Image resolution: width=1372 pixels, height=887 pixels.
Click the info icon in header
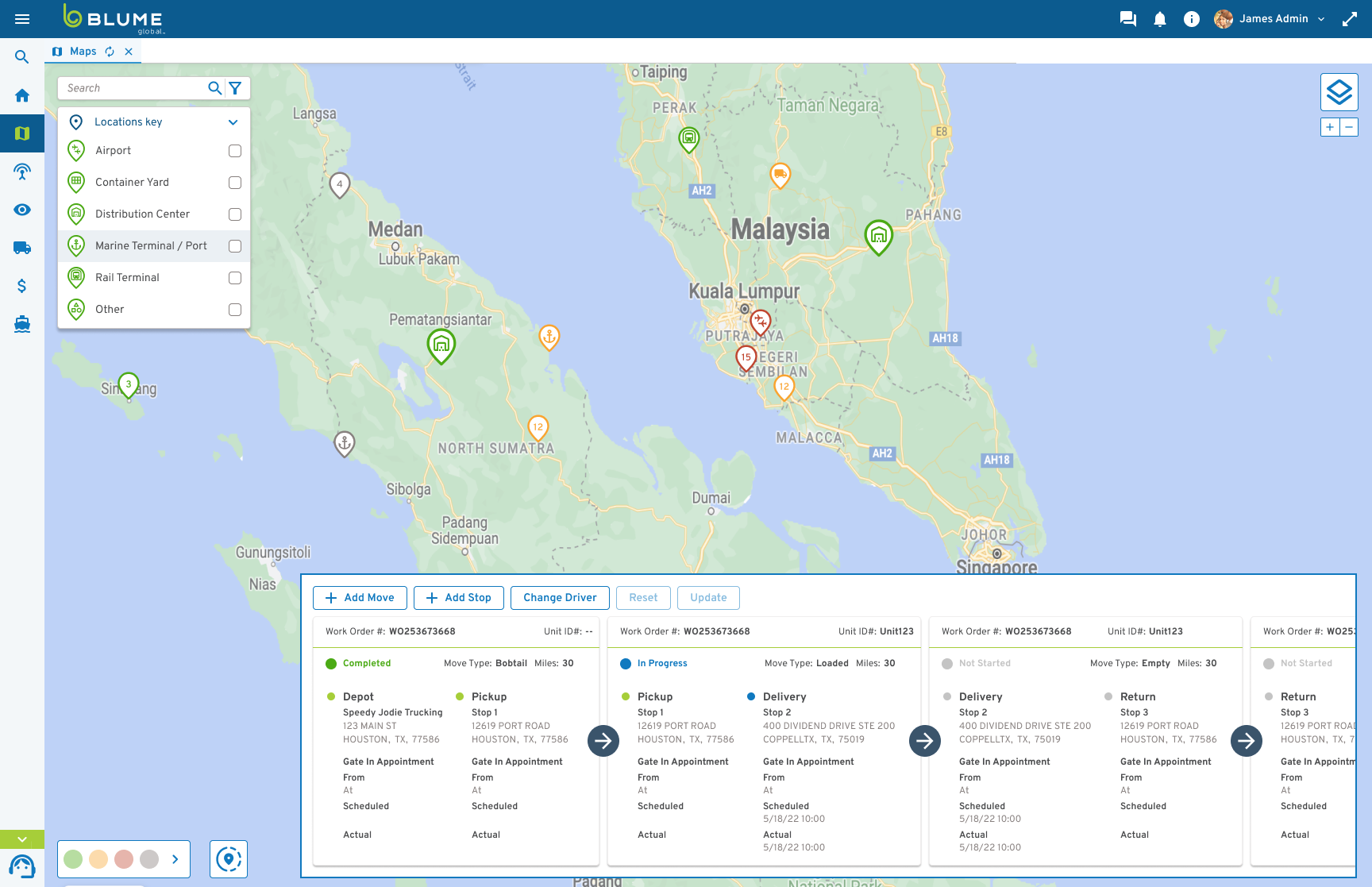pos(1191,19)
